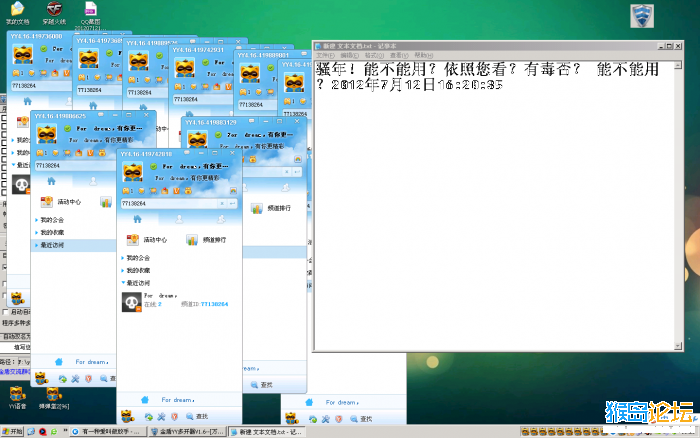700x438 pixels.
Task: Open Notepad 文件(F) menu
Action: click(x=325, y=55)
